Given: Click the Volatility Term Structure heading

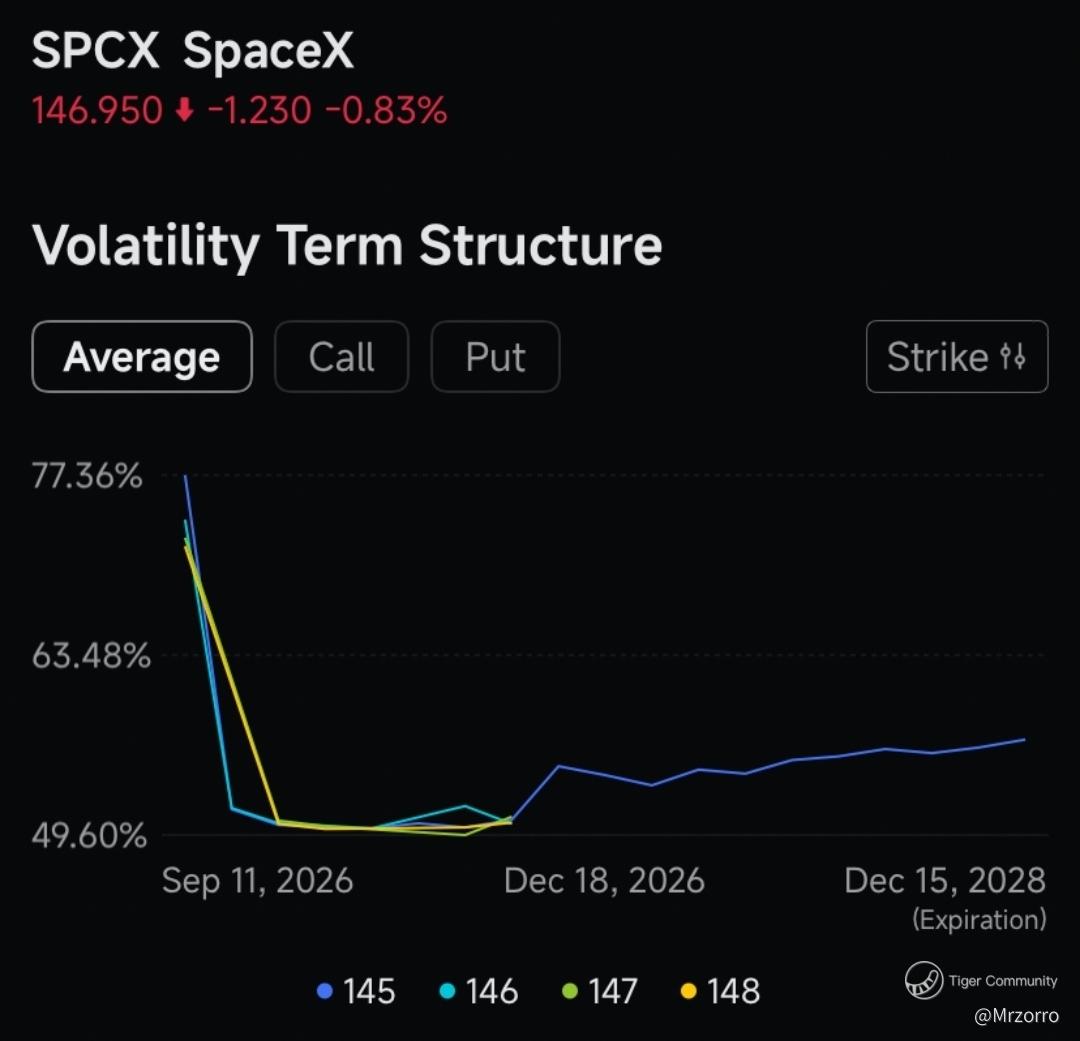Looking at the screenshot, I should coord(347,246).
